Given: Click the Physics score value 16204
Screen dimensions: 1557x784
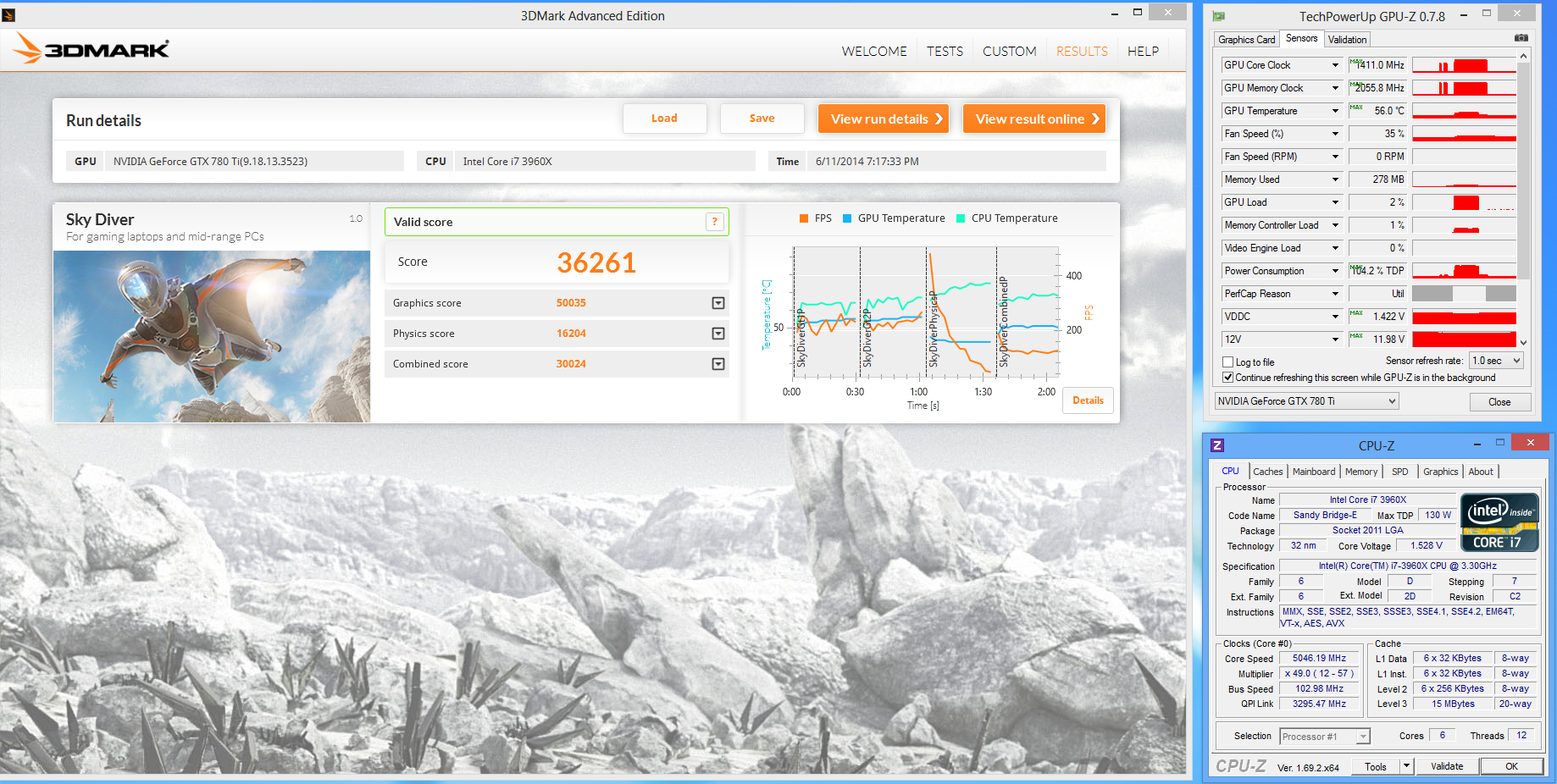Looking at the screenshot, I should tap(571, 334).
